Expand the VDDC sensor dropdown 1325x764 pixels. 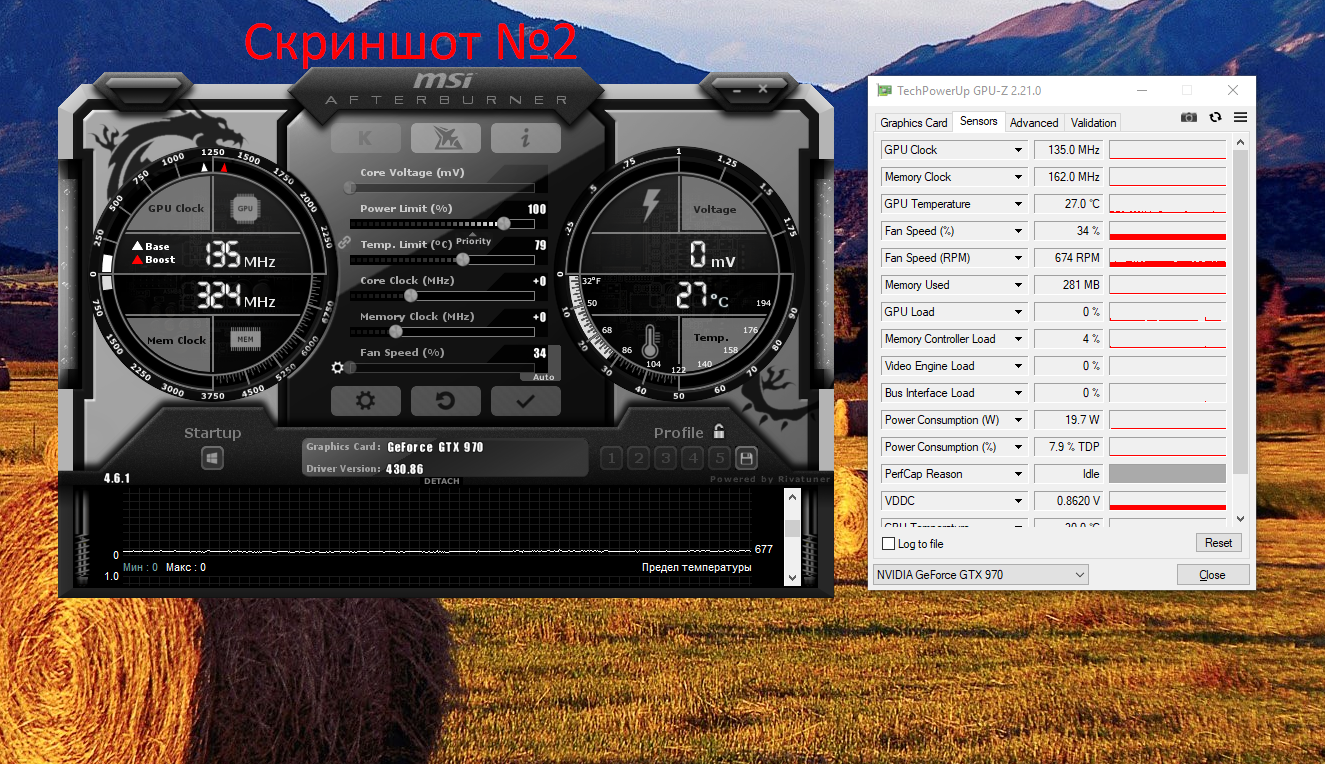[x=1019, y=501]
